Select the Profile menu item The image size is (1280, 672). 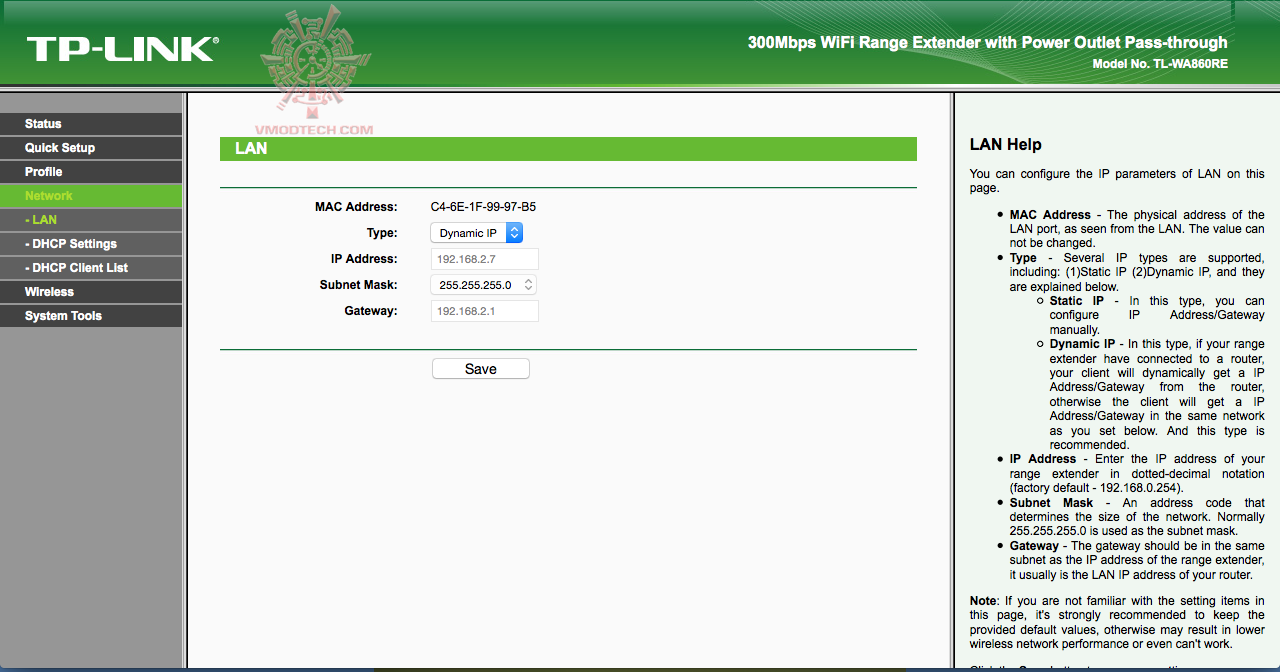[x=91, y=172]
